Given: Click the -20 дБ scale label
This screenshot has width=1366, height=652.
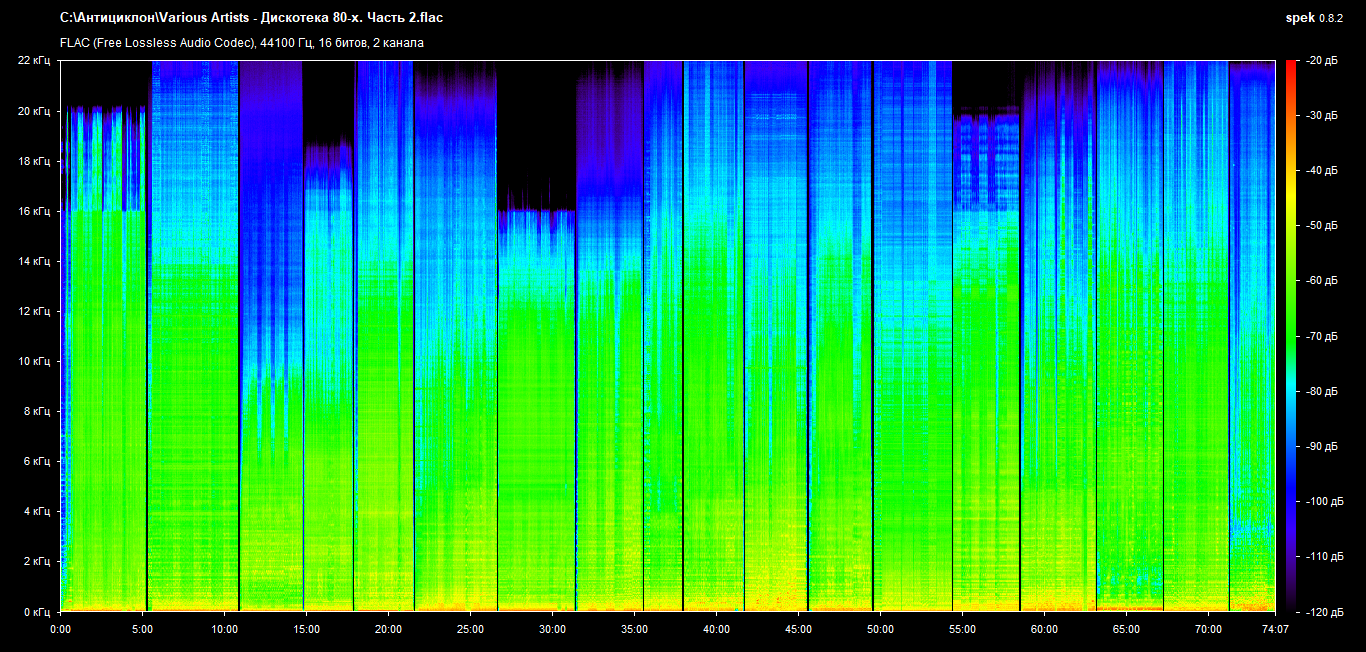Looking at the screenshot, I should click(x=1321, y=61).
